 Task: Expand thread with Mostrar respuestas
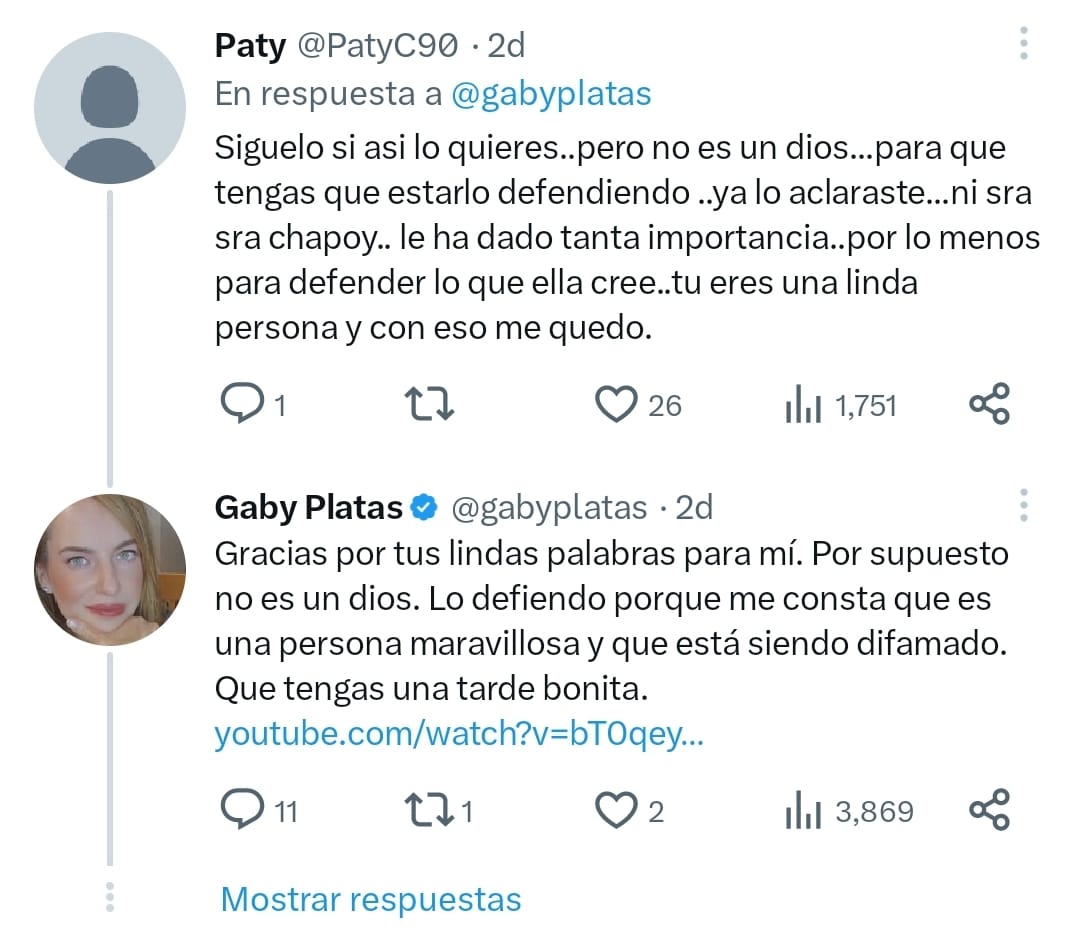(371, 899)
